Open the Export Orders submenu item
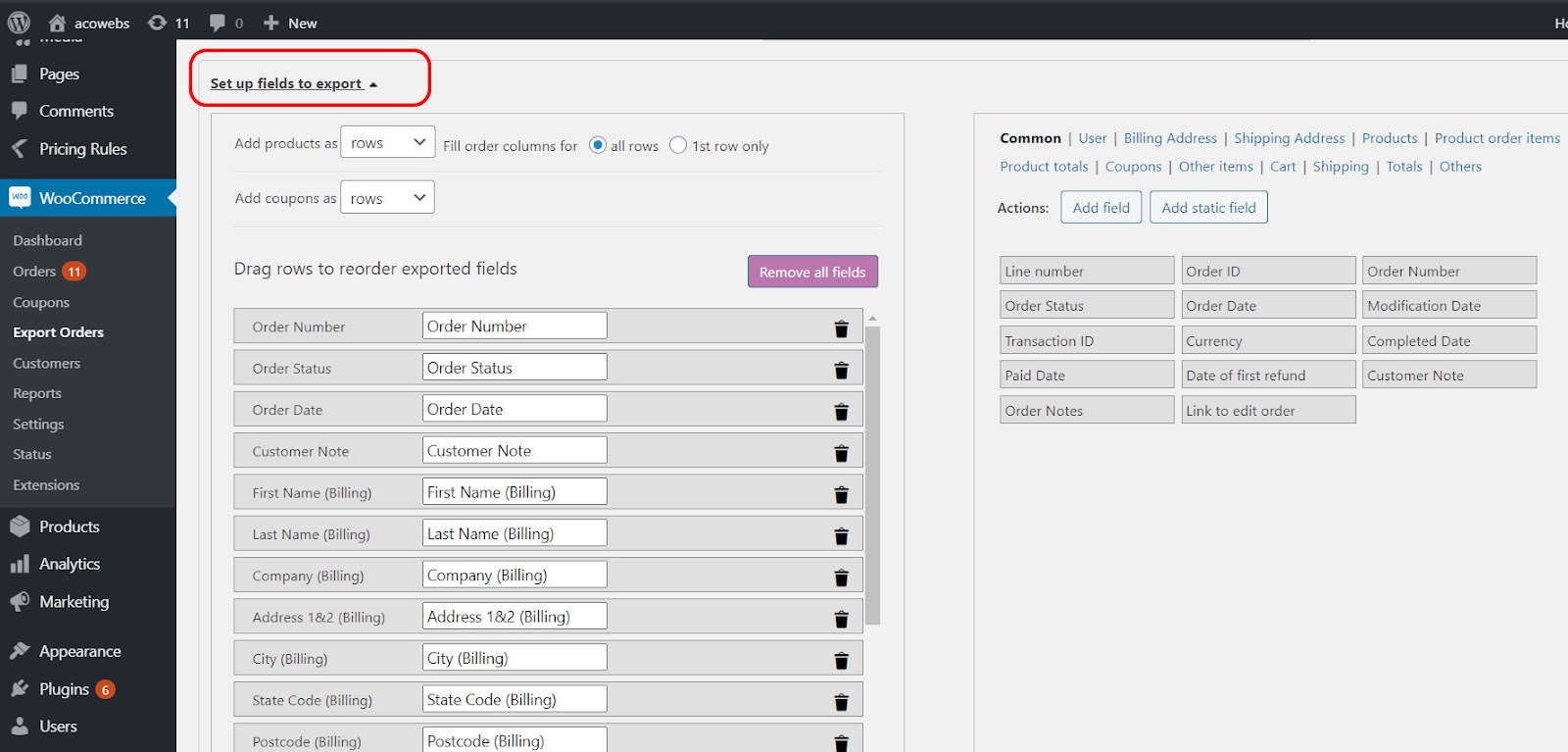Screen dimensions: 1568x752 coord(58,332)
